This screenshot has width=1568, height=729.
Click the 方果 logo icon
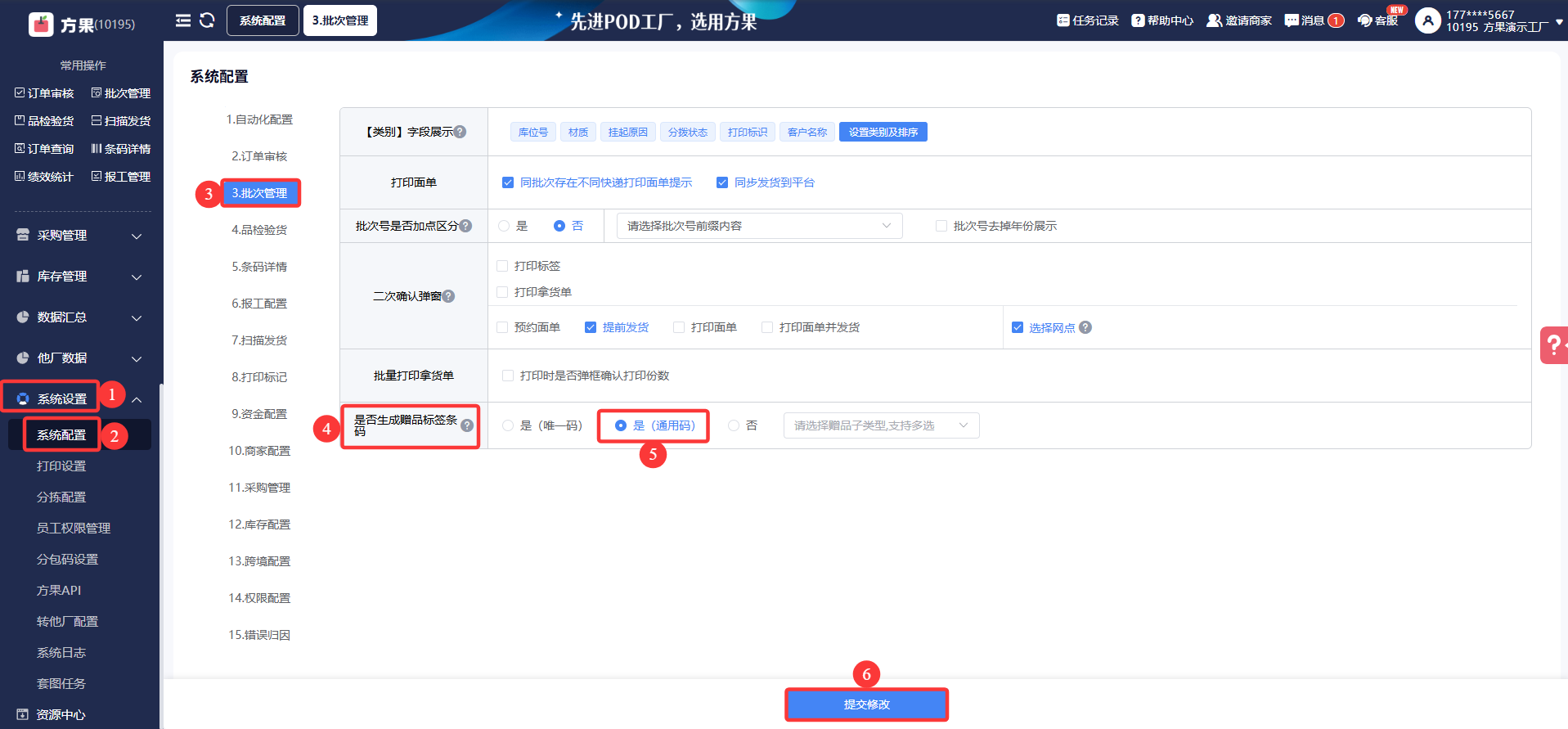click(x=41, y=25)
